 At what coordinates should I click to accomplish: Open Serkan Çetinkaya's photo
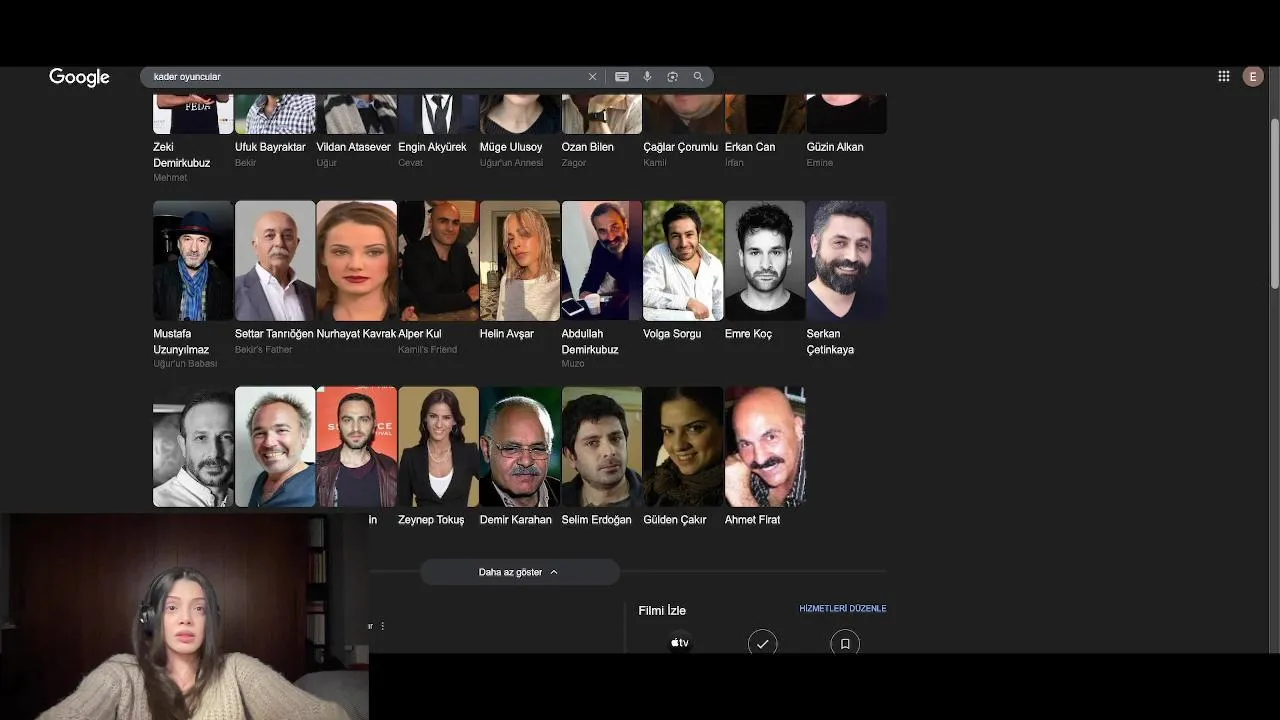(847, 261)
